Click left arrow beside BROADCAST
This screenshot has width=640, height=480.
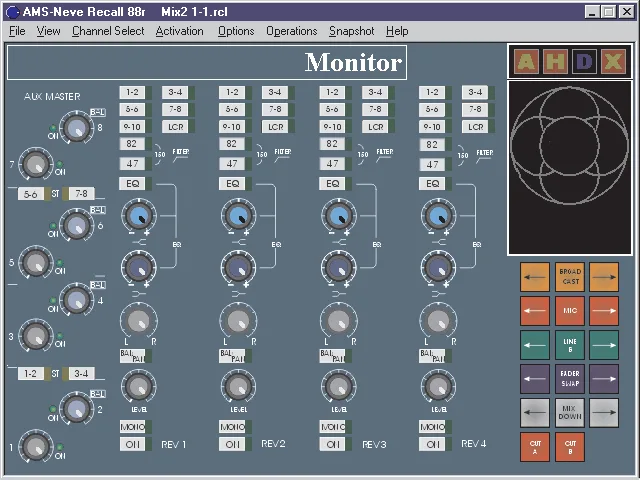coord(535,277)
